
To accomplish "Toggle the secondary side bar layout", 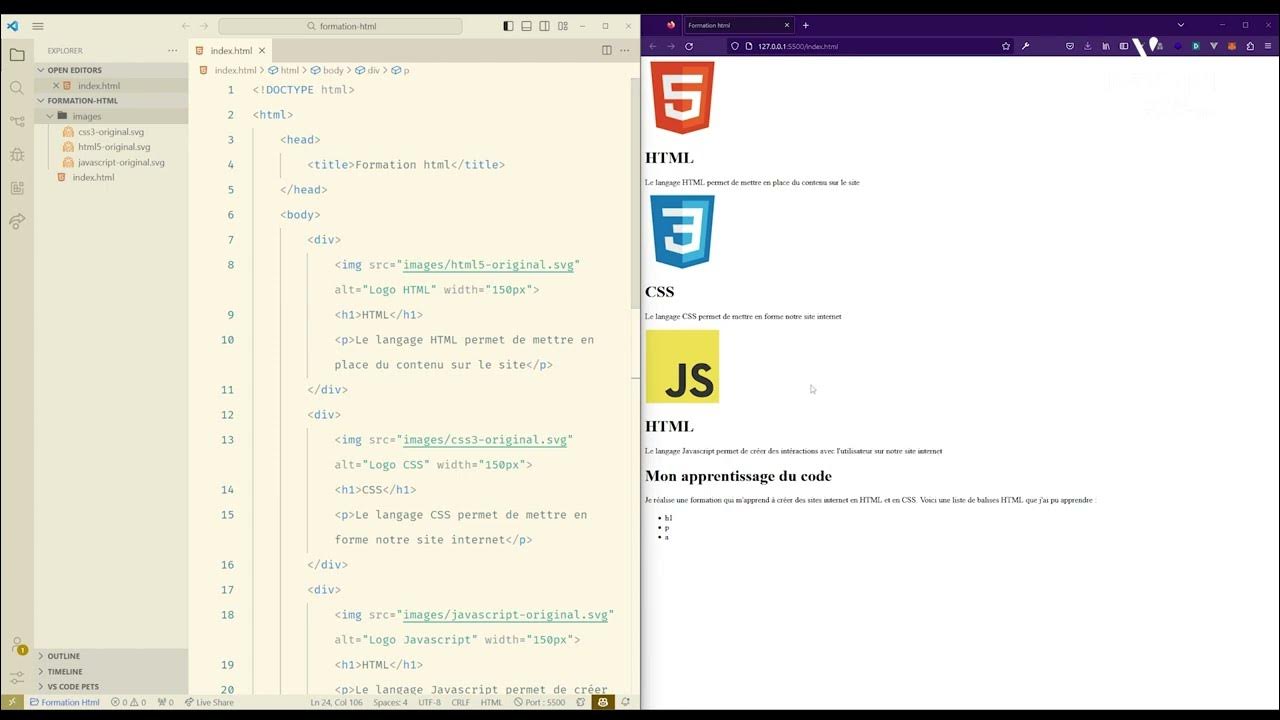I will click(544, 26).
